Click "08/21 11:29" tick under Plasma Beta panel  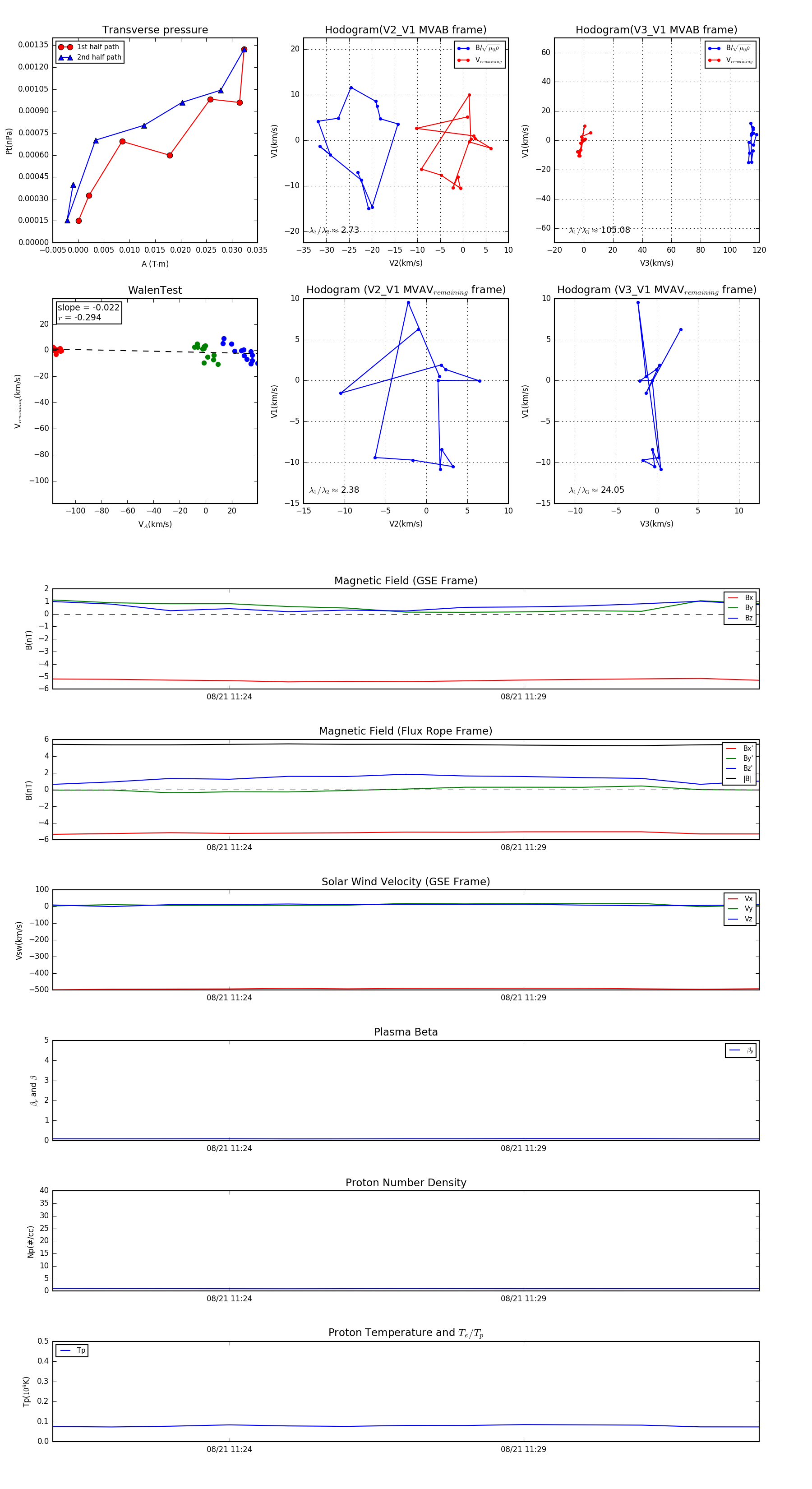click(x=524, y=1148)
